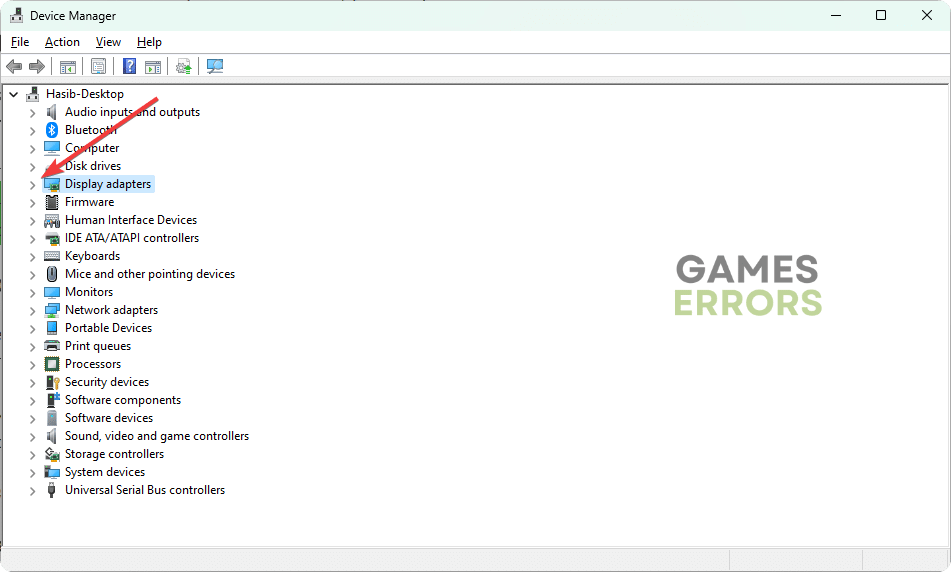
Task: Open the File menu
Action: 20,42
